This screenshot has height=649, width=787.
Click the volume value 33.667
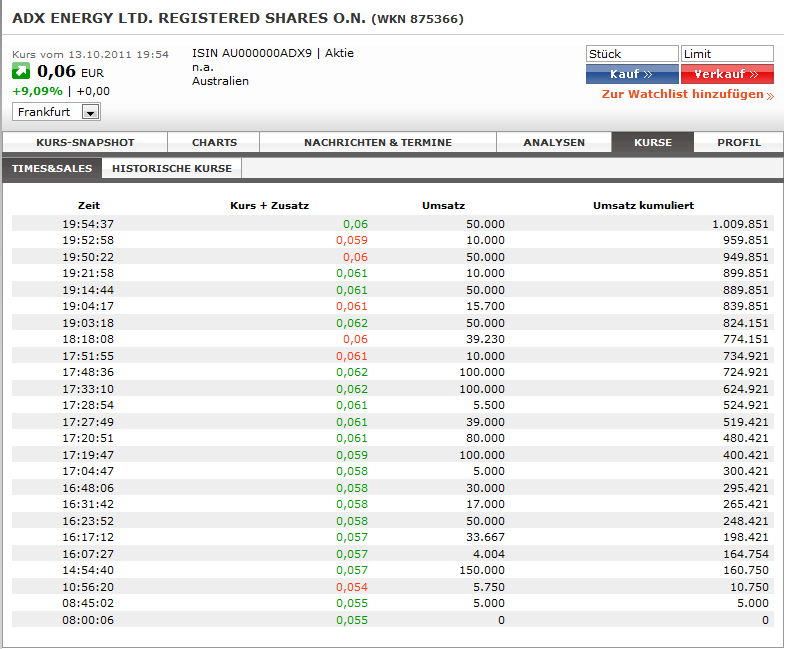[x=485, y=537]
